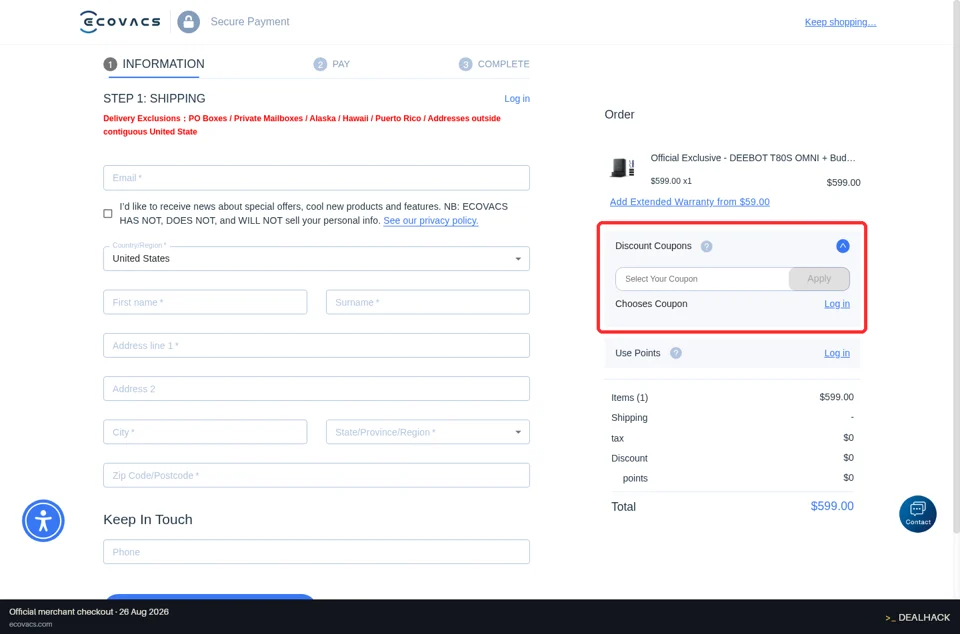This screenshot has width=960, height=634.
Task: Click the ECOVACS logo
Action: click(x=120, y=22)
